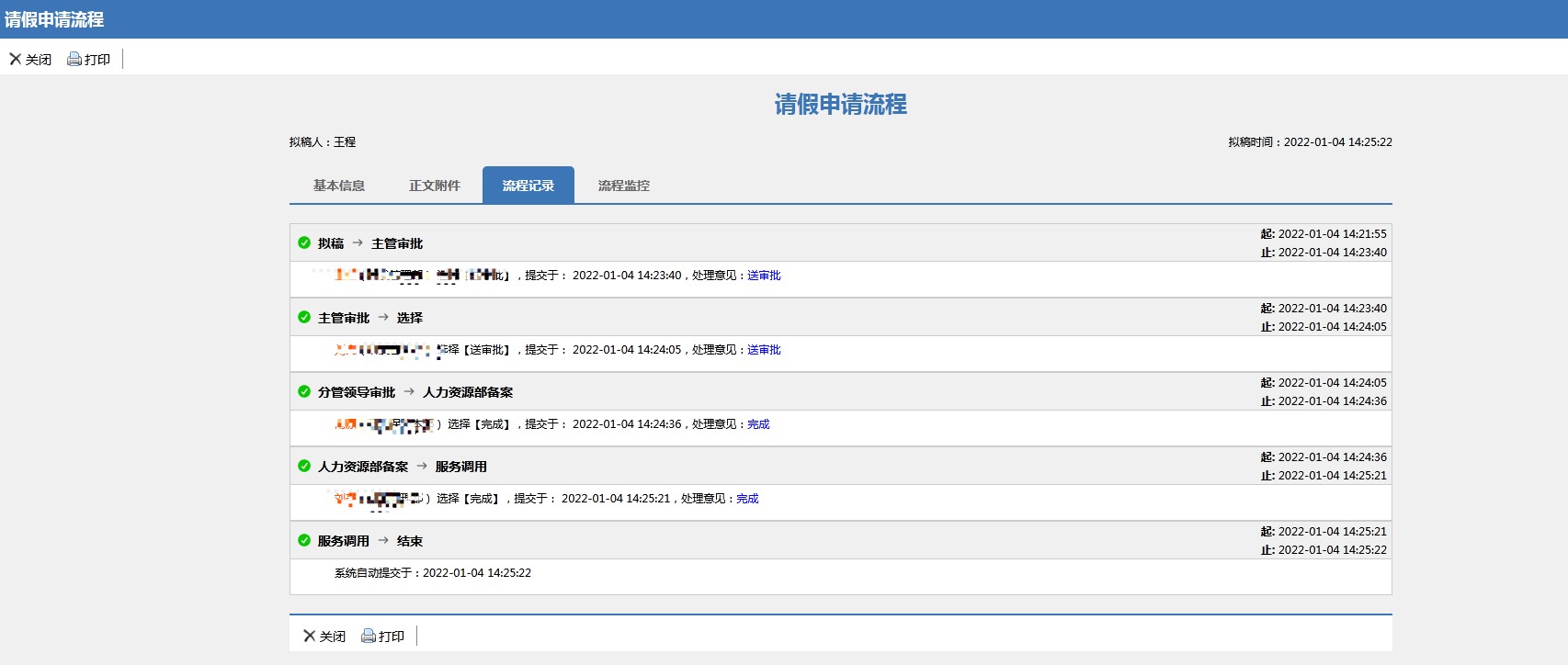This screenshot has width=1568, height=665.
Task: Open the 正文附件 tab
Action: coord(435,186)
